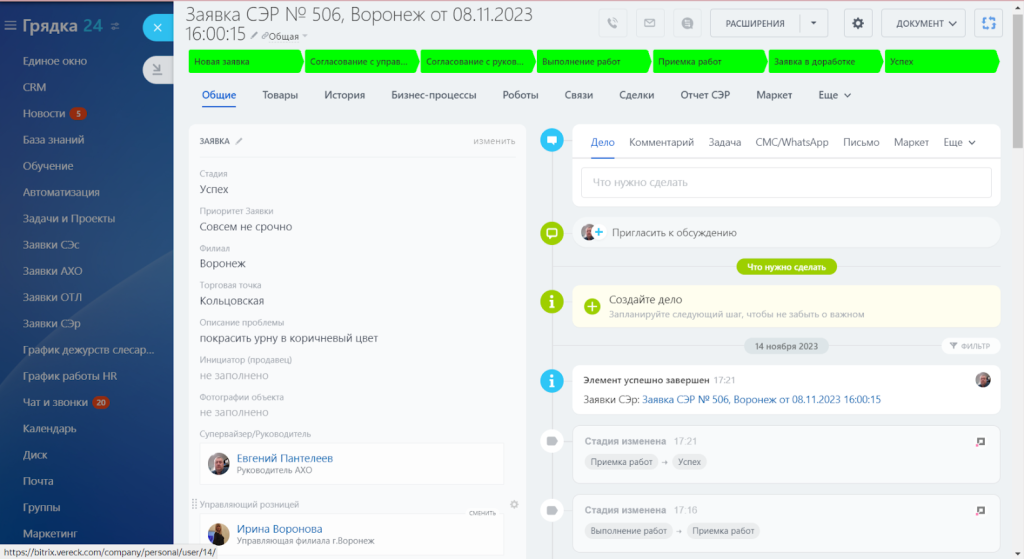Close the side panel with X button
This screenshot has width=1024, height=559.
tap(158, 27)
